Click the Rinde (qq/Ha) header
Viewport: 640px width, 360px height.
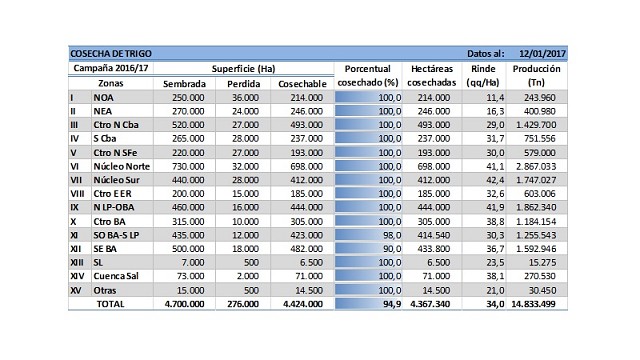click(x=483, y=76)
